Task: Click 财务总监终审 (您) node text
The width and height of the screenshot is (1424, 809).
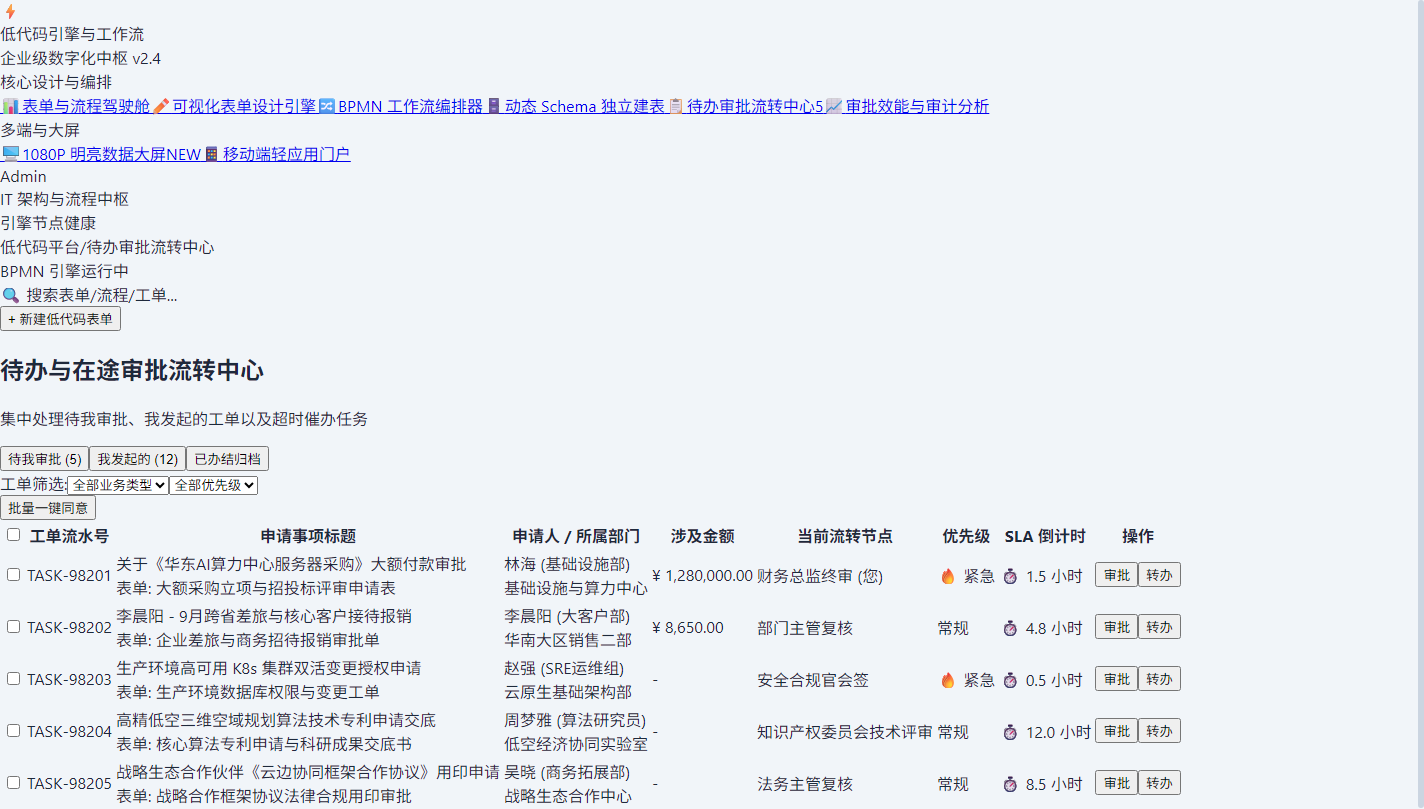Action: (x=820, y=576)
